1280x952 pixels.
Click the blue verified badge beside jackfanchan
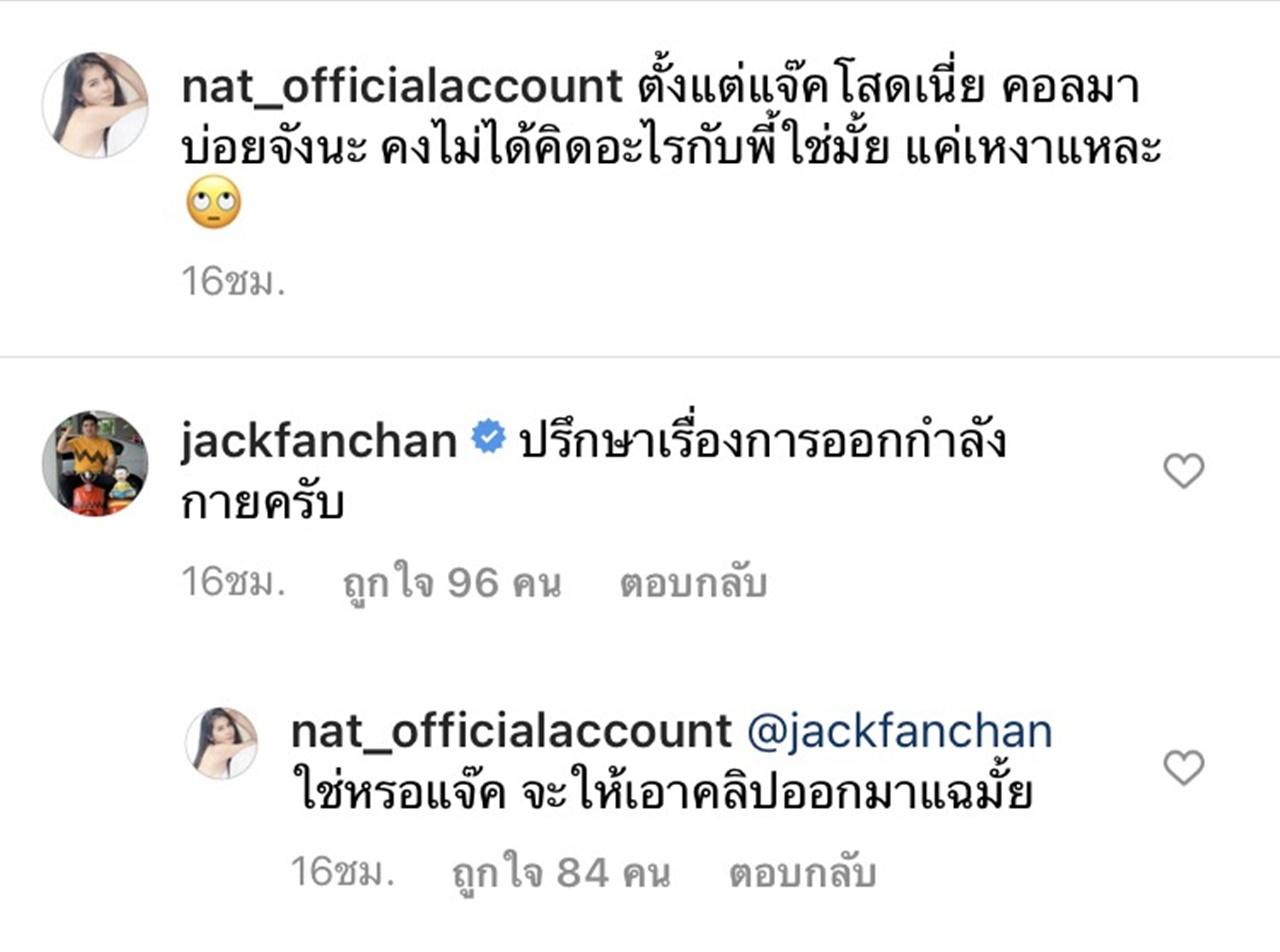[x=489, y=438]
